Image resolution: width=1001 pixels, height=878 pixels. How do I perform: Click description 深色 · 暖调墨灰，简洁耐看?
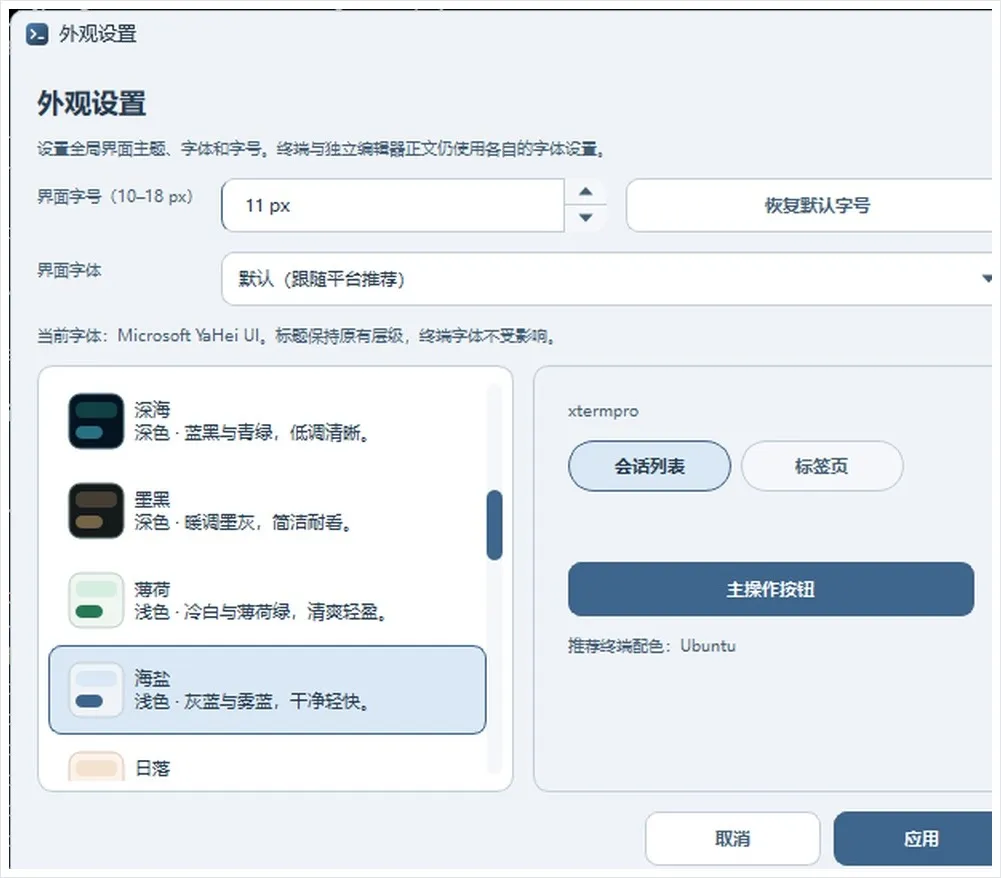(243, 522)
